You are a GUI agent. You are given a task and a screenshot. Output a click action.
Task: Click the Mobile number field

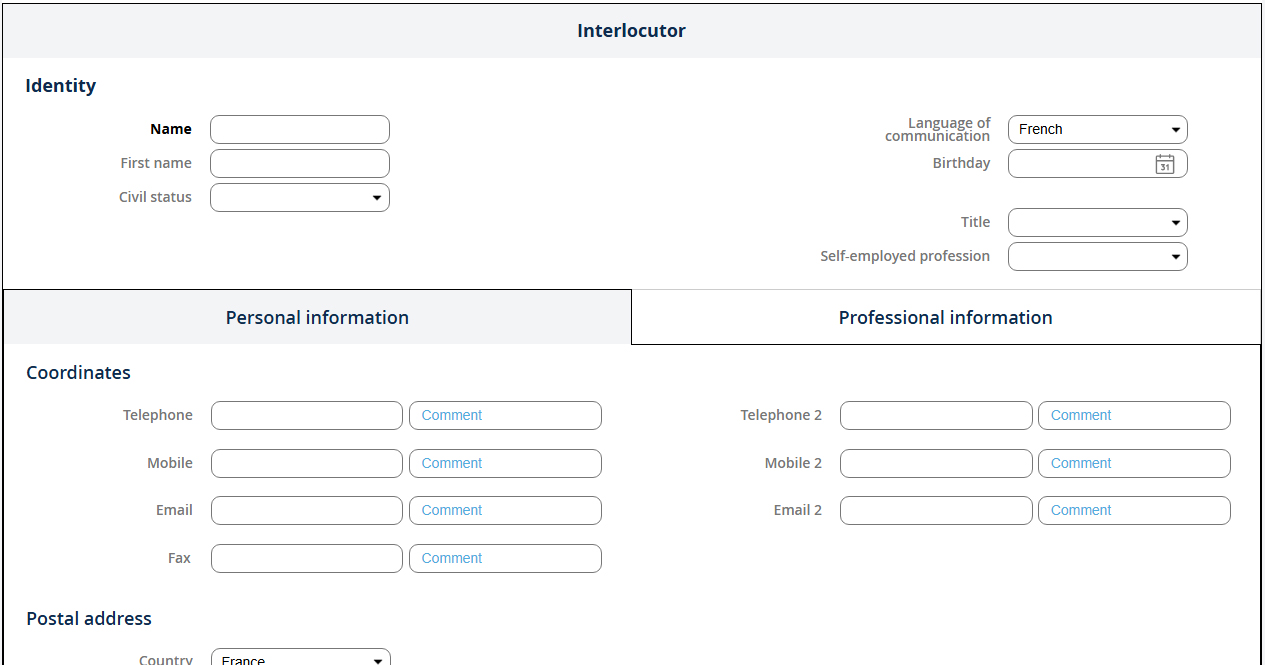coord(306,464)
